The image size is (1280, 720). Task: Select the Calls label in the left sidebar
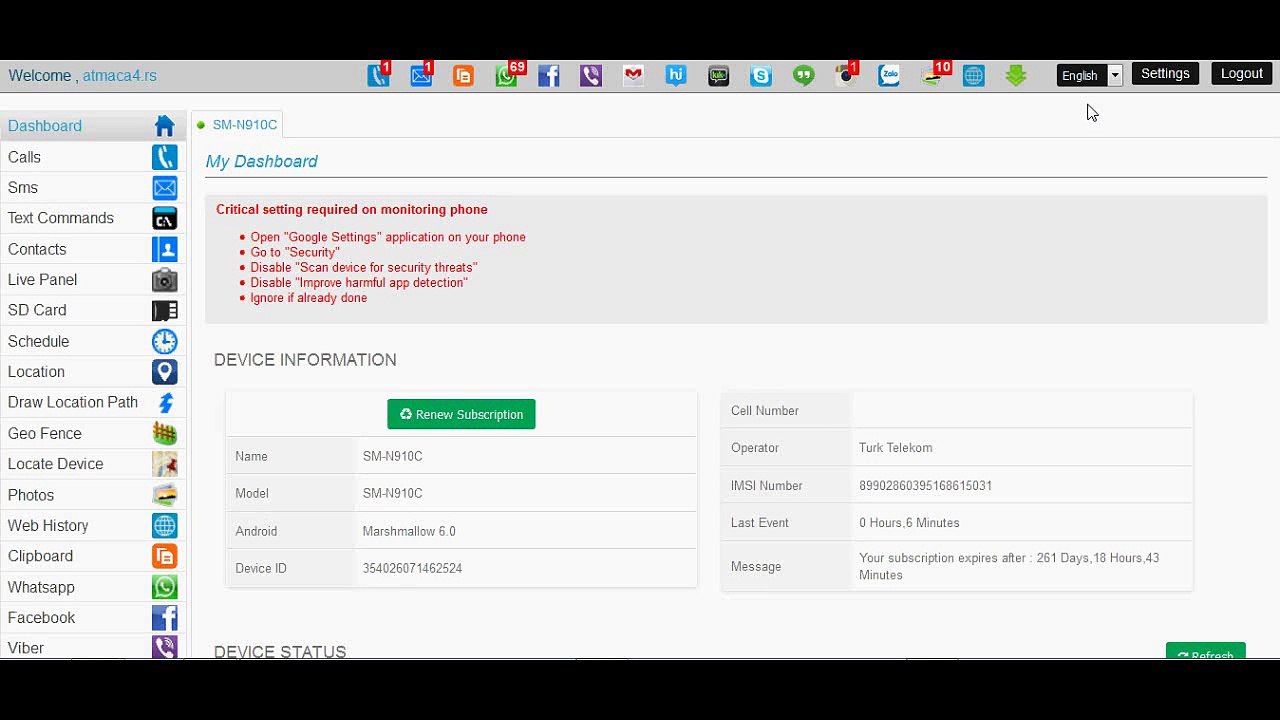click(x=24, y=157)
